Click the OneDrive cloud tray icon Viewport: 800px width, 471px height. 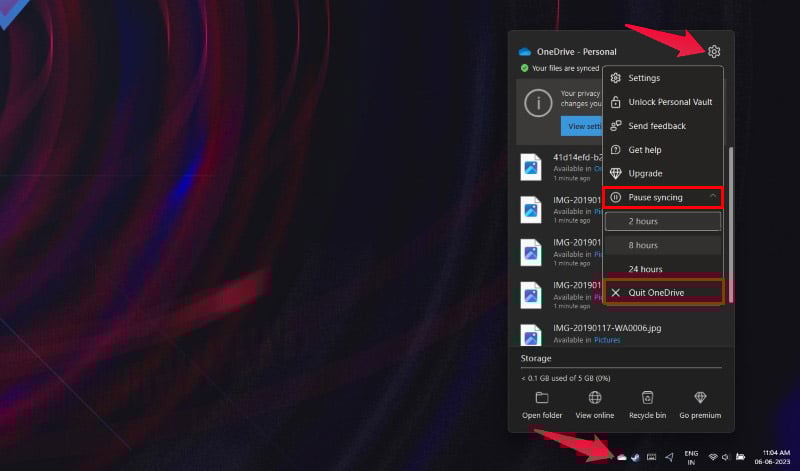click(621, 457)
